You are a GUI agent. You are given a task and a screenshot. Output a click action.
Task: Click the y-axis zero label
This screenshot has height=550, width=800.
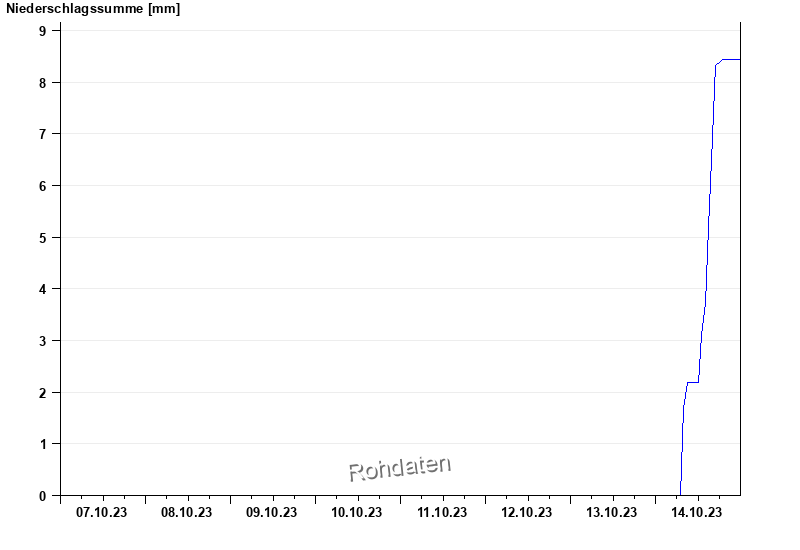pyautogui.click(x=43, y=496)
